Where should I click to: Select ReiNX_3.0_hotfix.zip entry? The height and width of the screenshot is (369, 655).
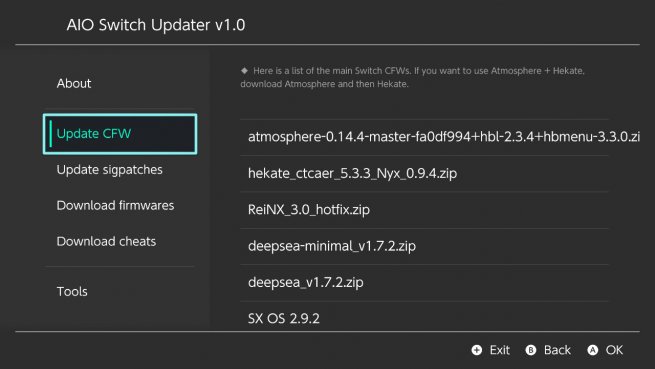tap(424, 210)
